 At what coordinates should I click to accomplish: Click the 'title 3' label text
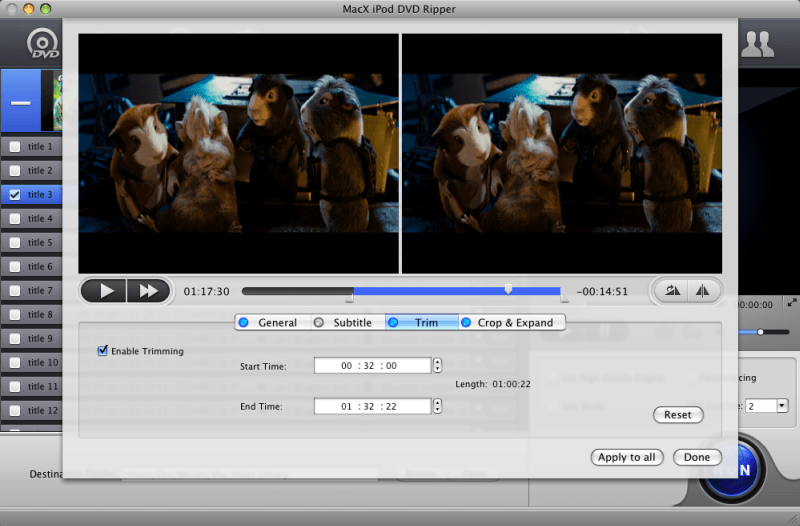[x=40, y=194]
